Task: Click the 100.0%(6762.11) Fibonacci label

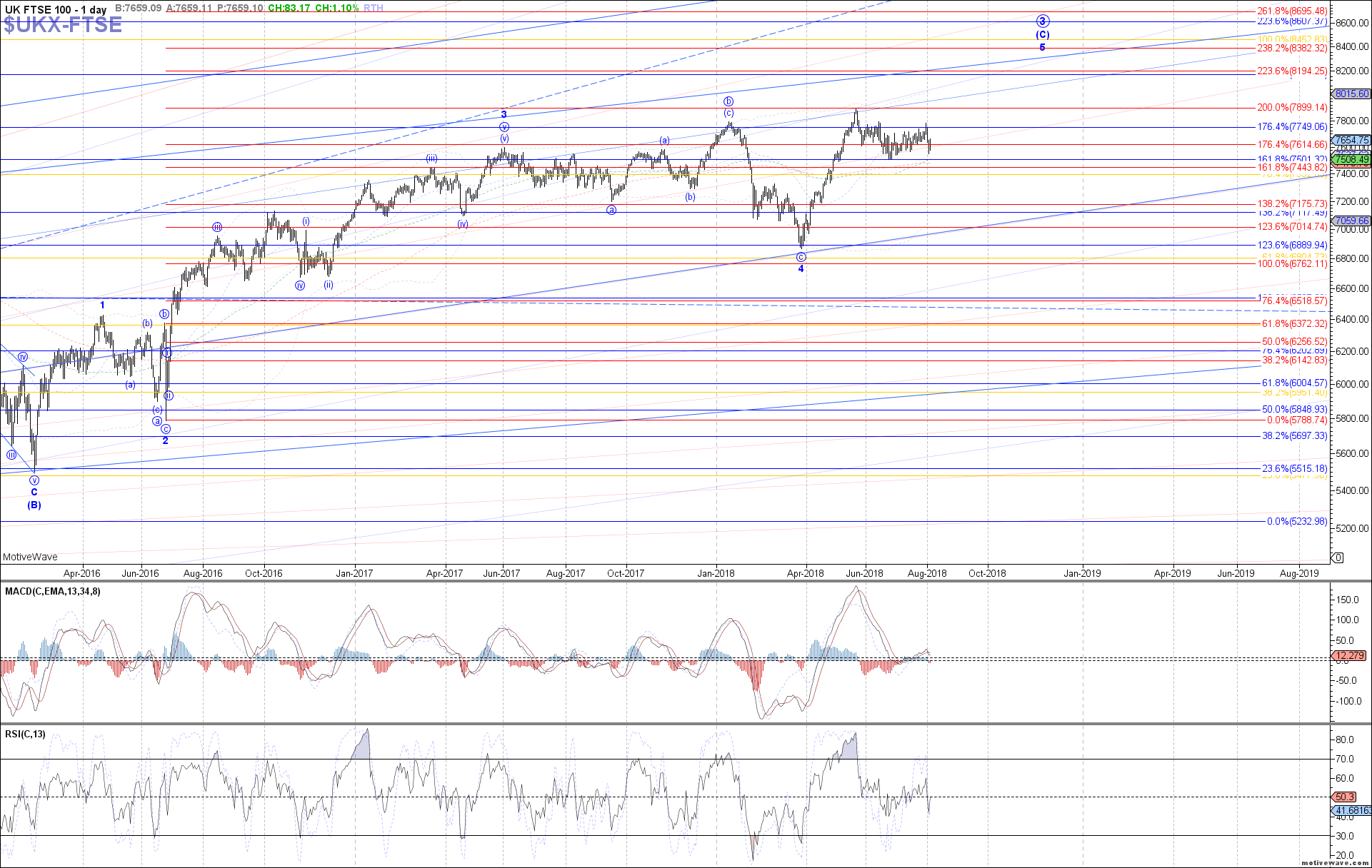Action: 1292,264
